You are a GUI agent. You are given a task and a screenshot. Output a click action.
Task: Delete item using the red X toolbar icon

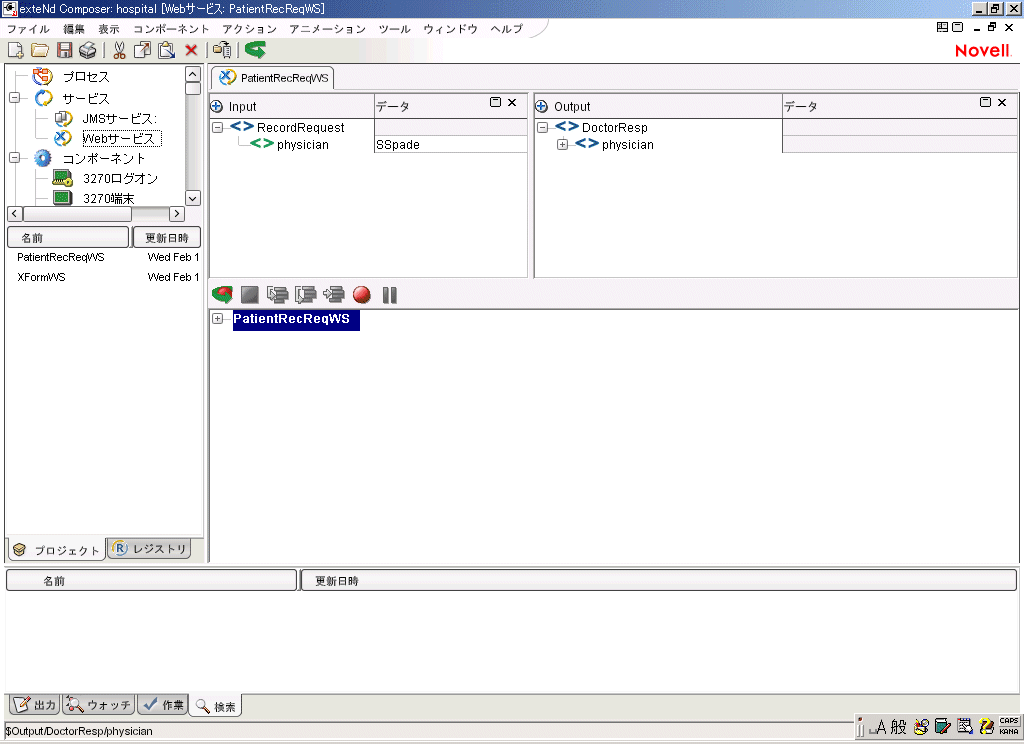click(192, 50)
